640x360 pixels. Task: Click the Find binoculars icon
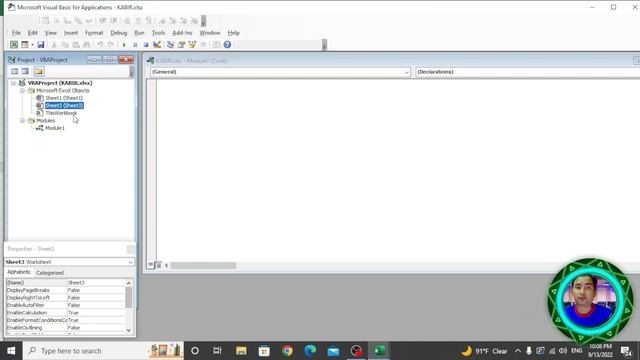pyautogui.click(x=87, y=44)
